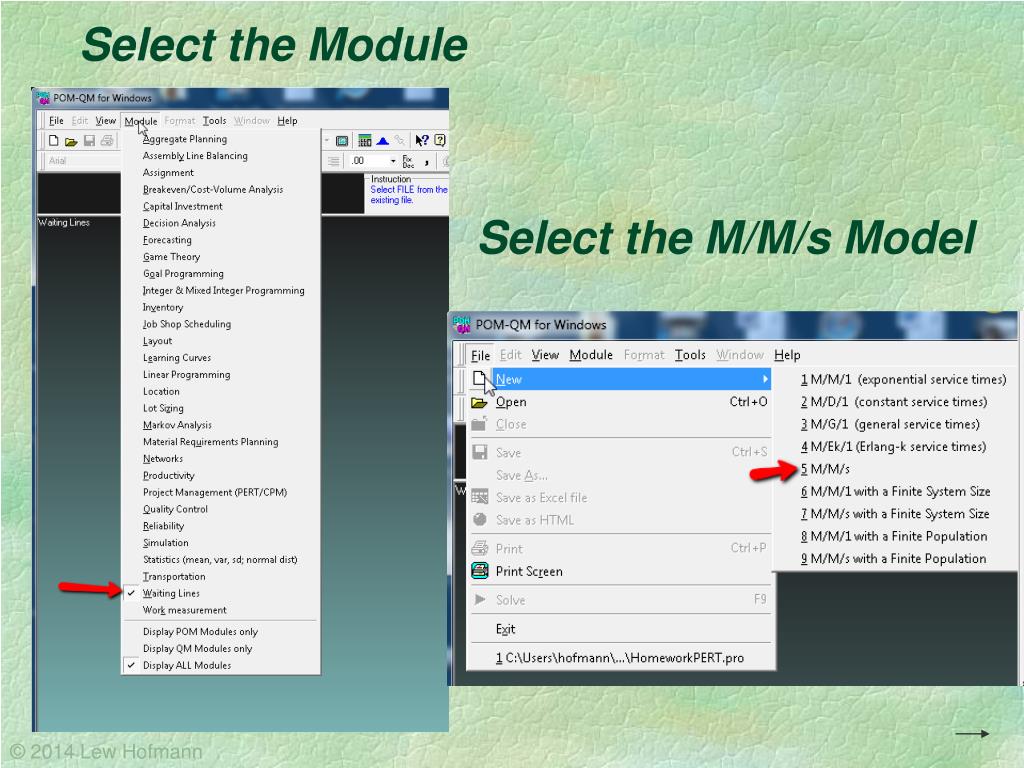Viewport: 1024px width, 768px height.
Task: Open Tools menu in the left window
Action: point(214,121)
